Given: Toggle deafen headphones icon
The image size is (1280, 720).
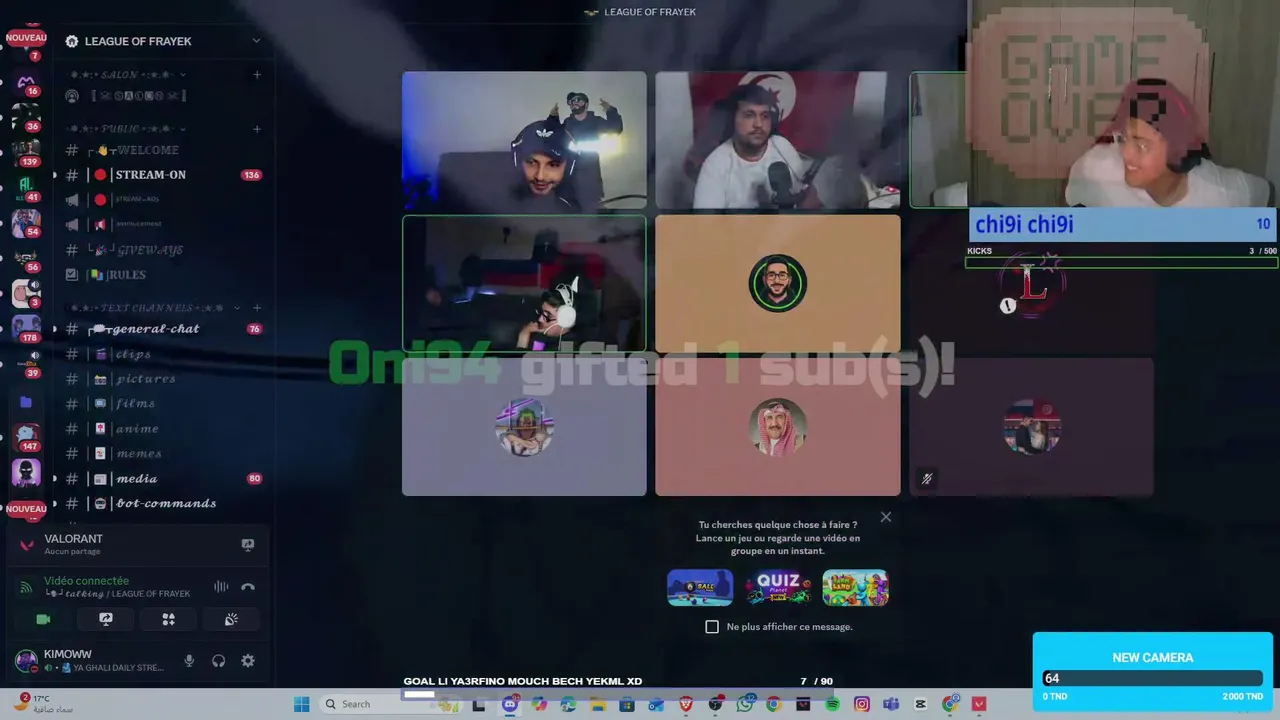Looking at the screenshot, I should (x=218, y=661).
